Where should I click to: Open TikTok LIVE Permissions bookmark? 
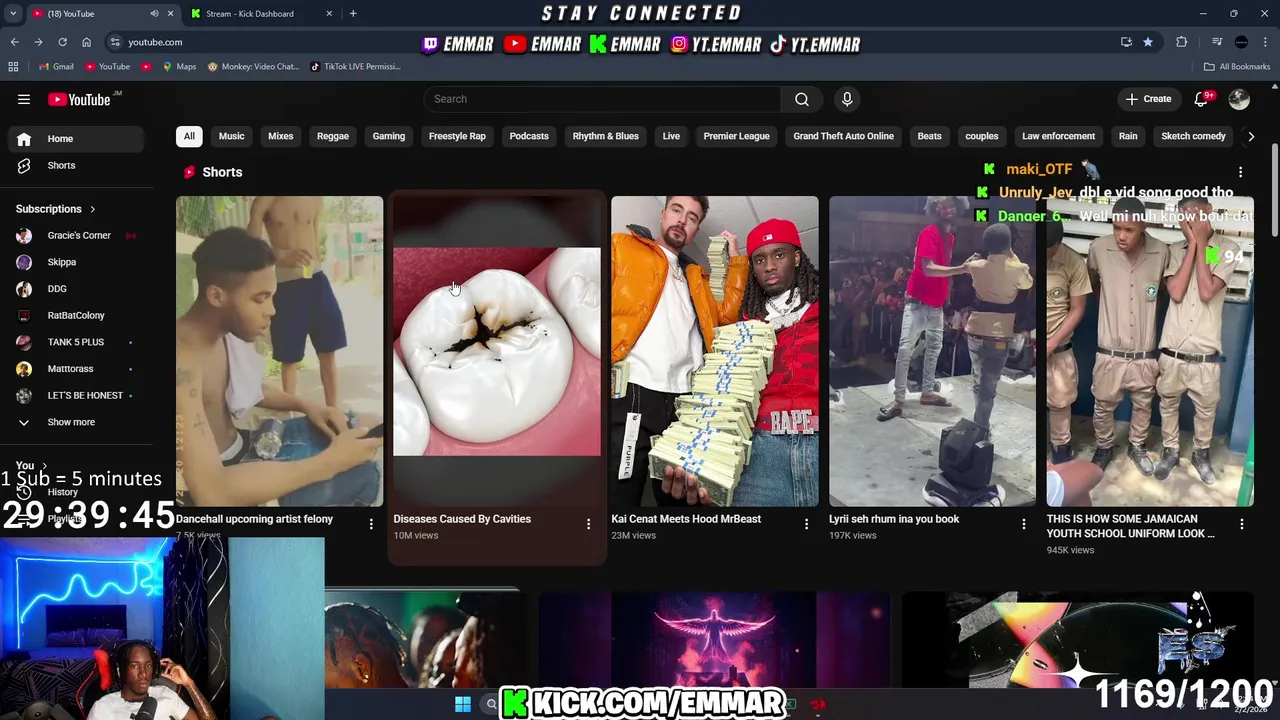click(355, 66)
